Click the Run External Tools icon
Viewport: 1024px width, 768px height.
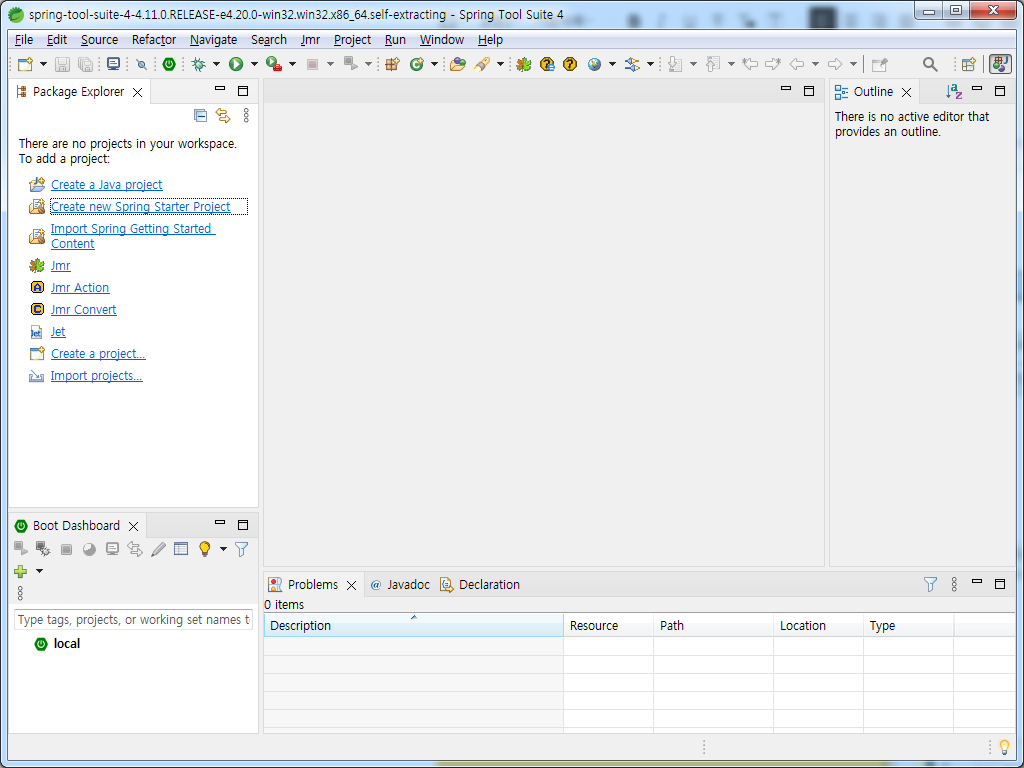pyautogui.click(x=274, y=64)
